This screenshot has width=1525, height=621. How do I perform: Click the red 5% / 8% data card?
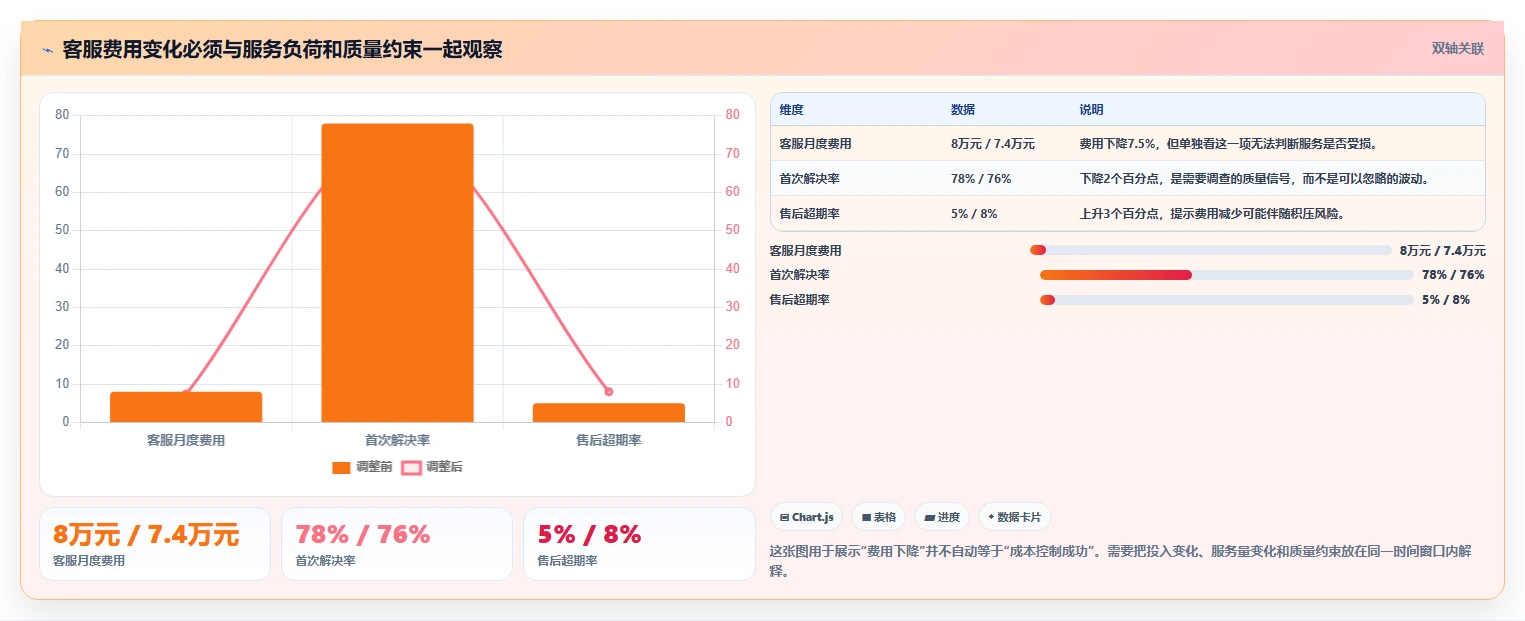(639, 544)
